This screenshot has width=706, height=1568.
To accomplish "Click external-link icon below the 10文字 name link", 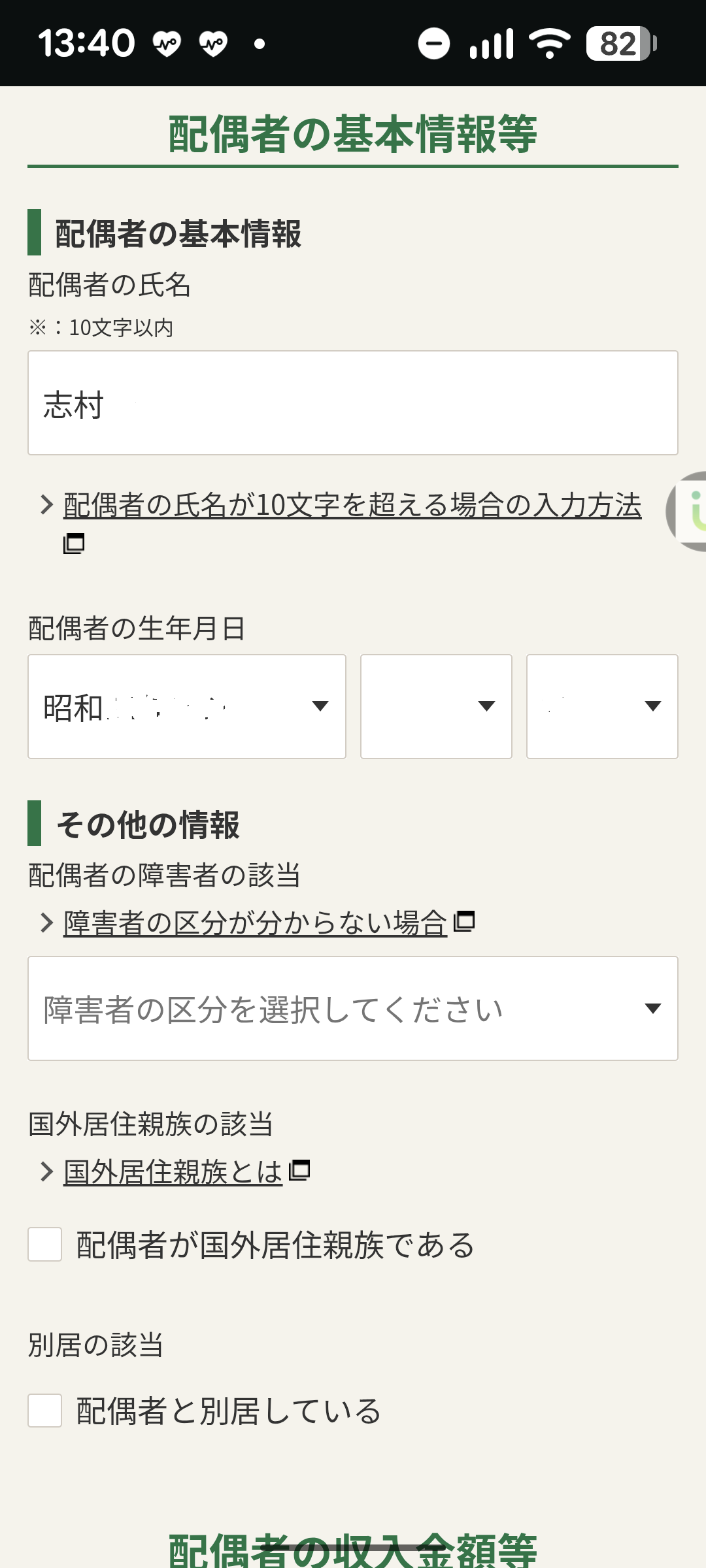I will point(74,543).
